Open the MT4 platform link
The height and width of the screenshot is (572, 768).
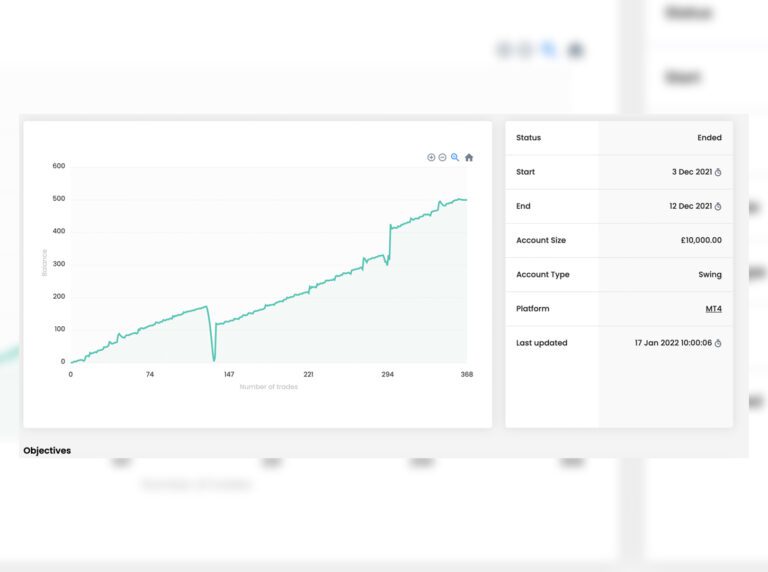click(713, 309)
